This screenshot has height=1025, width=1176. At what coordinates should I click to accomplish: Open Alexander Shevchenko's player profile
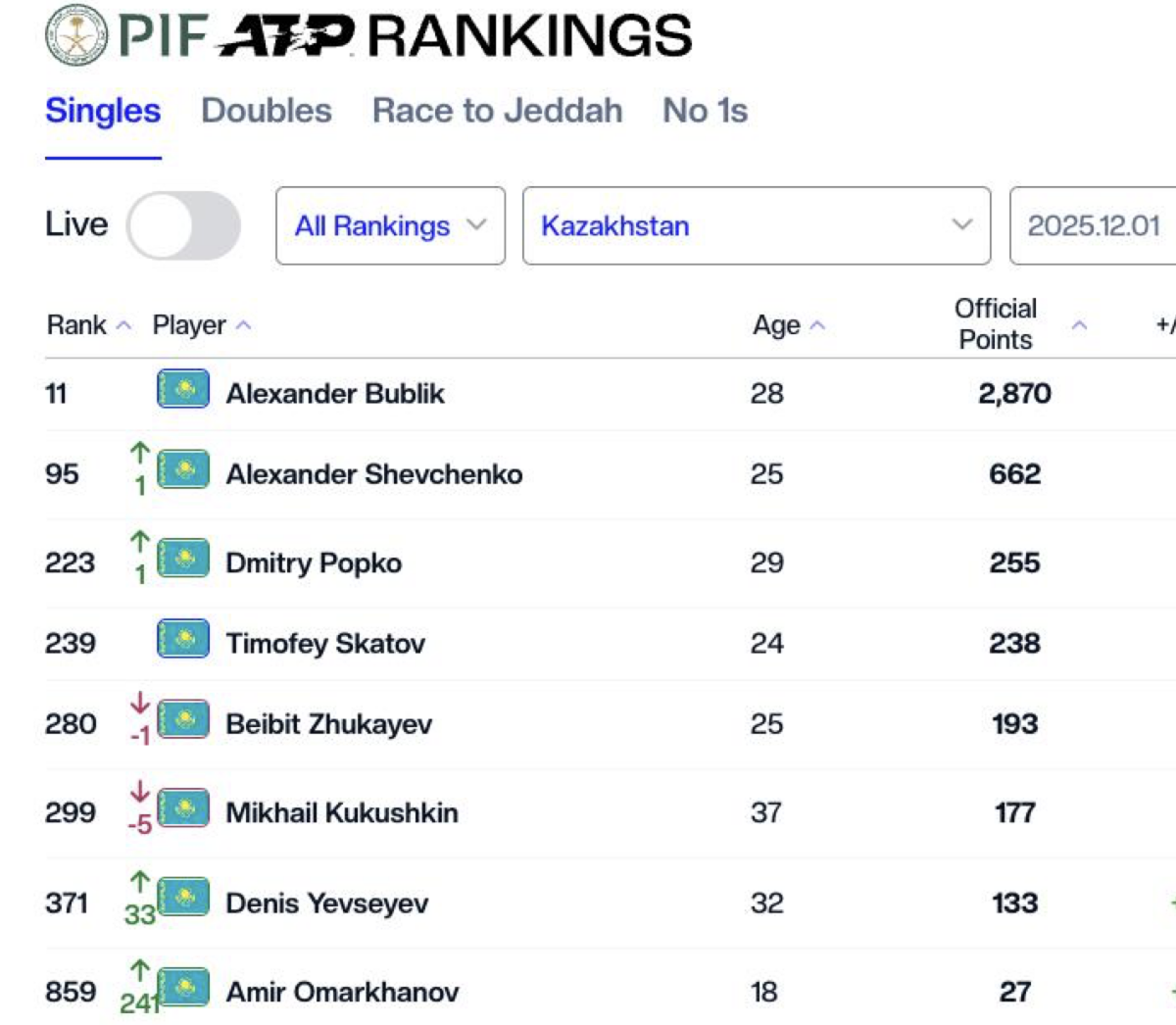(373, 474)
